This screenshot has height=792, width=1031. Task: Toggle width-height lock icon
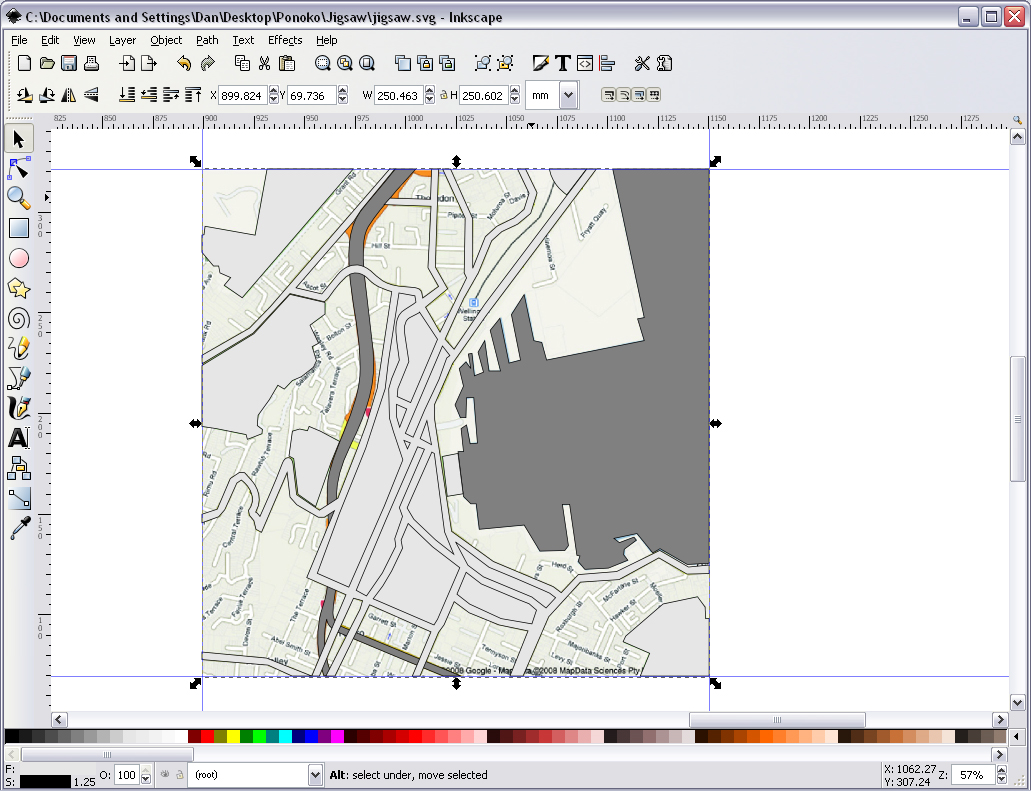[444, 95]
